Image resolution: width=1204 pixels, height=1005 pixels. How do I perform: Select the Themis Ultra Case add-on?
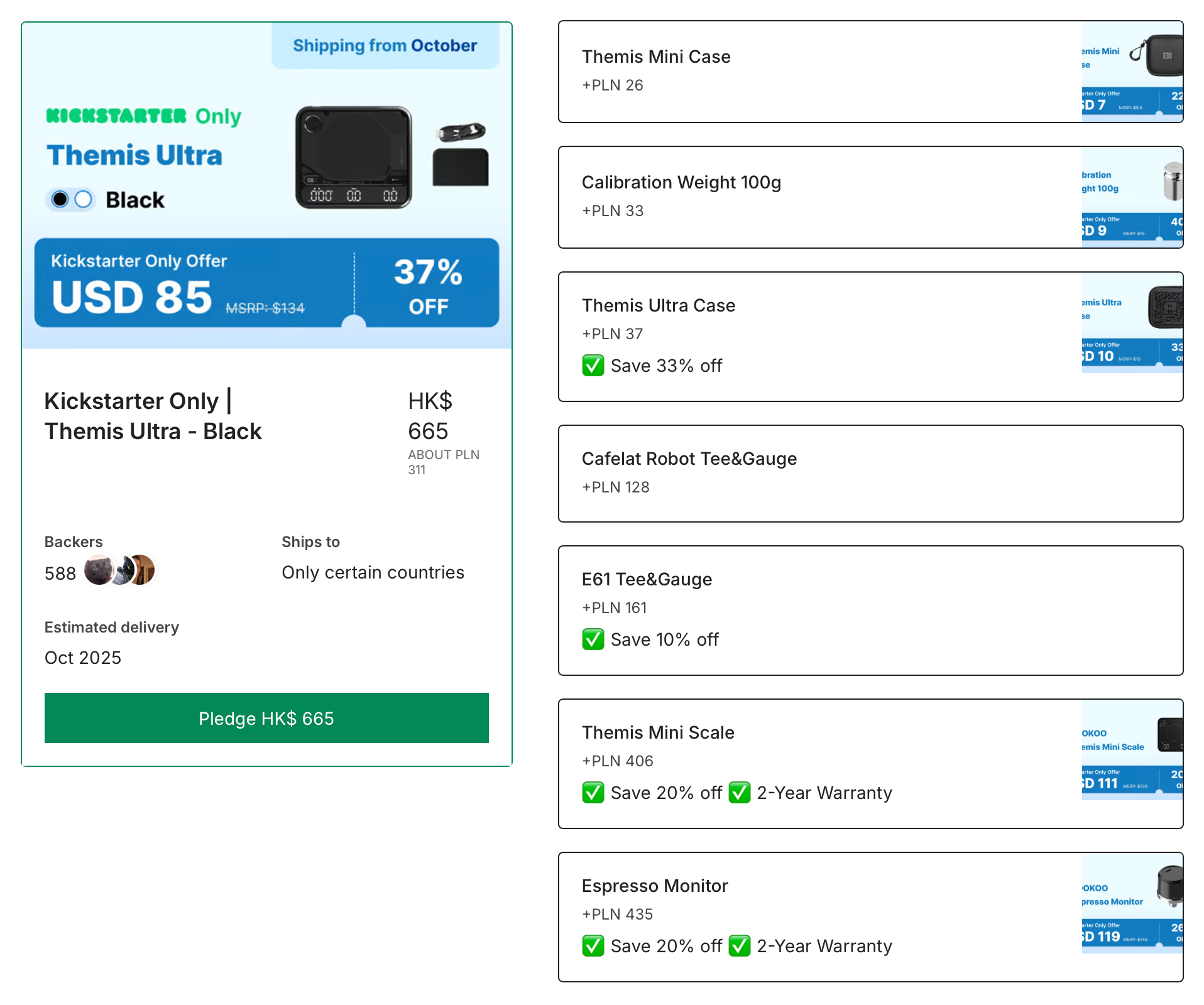click(870, 337)
